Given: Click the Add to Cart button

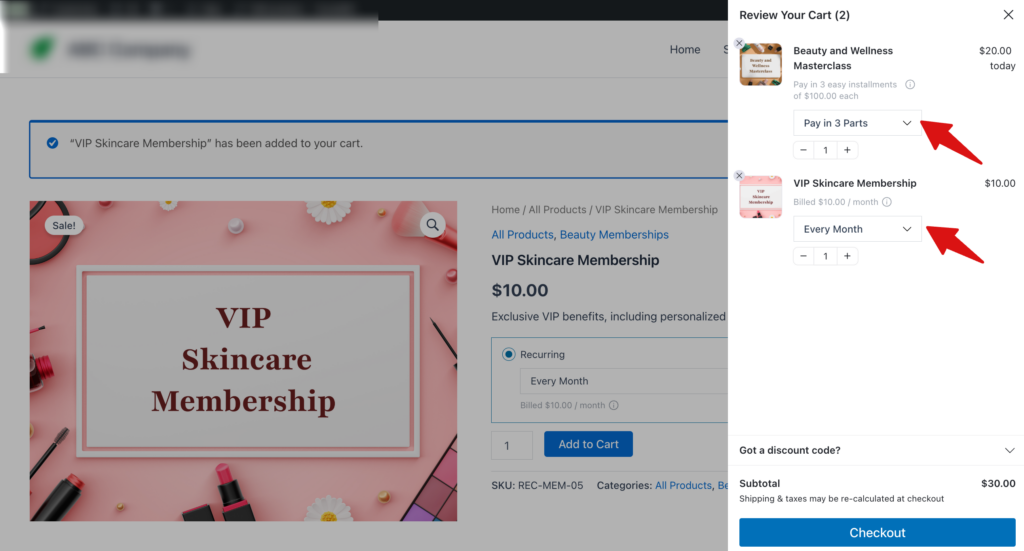Looking at the screenshot, I should tap(588, 445).
